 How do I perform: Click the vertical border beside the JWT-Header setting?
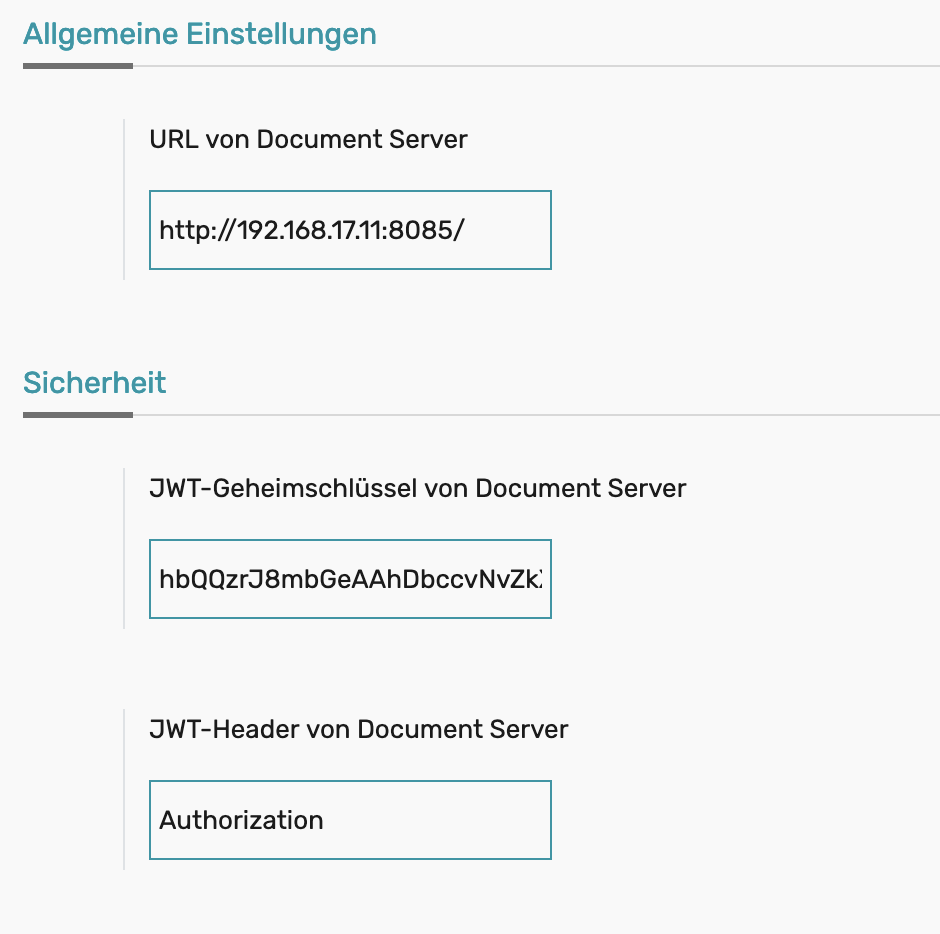(x=124, y=789)
